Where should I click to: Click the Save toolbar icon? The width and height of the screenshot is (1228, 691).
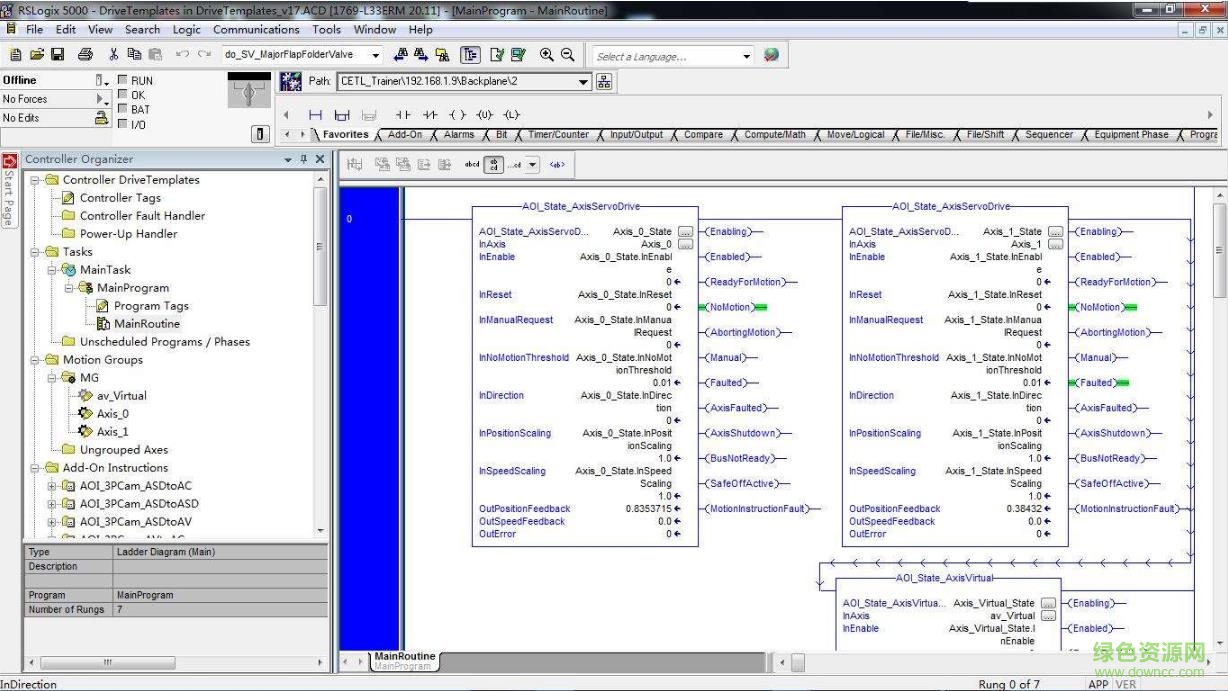point(58,54)
